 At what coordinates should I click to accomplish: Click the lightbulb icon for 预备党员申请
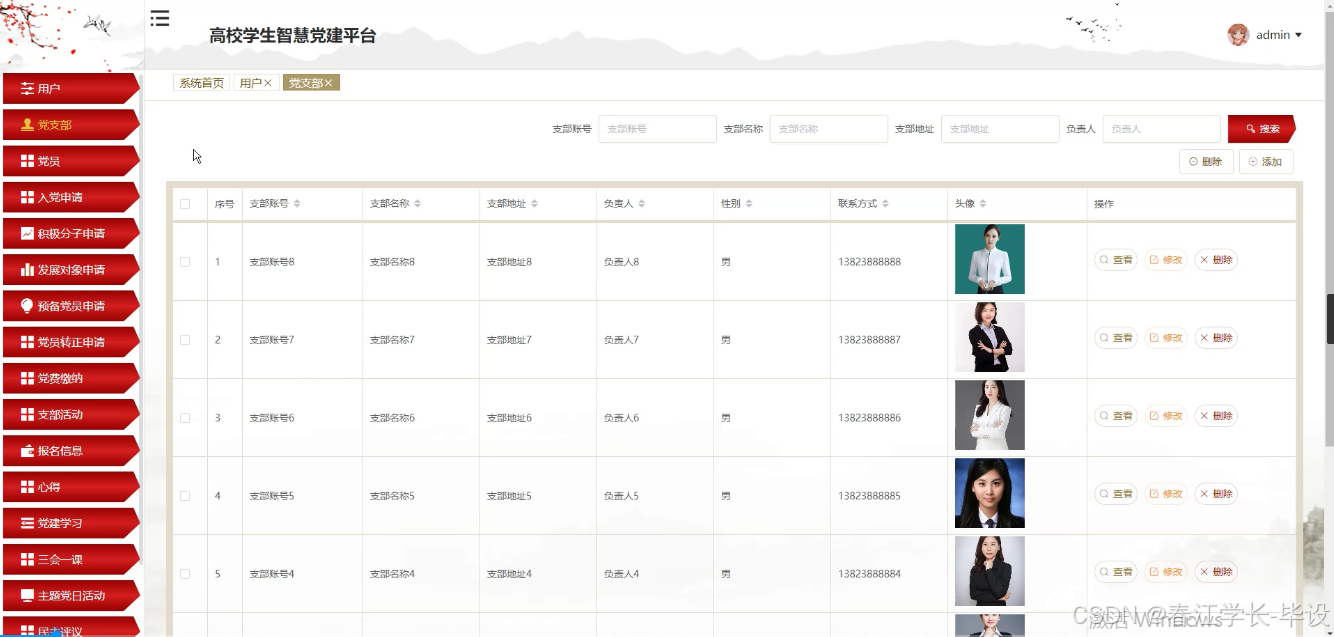pos(27,306)
